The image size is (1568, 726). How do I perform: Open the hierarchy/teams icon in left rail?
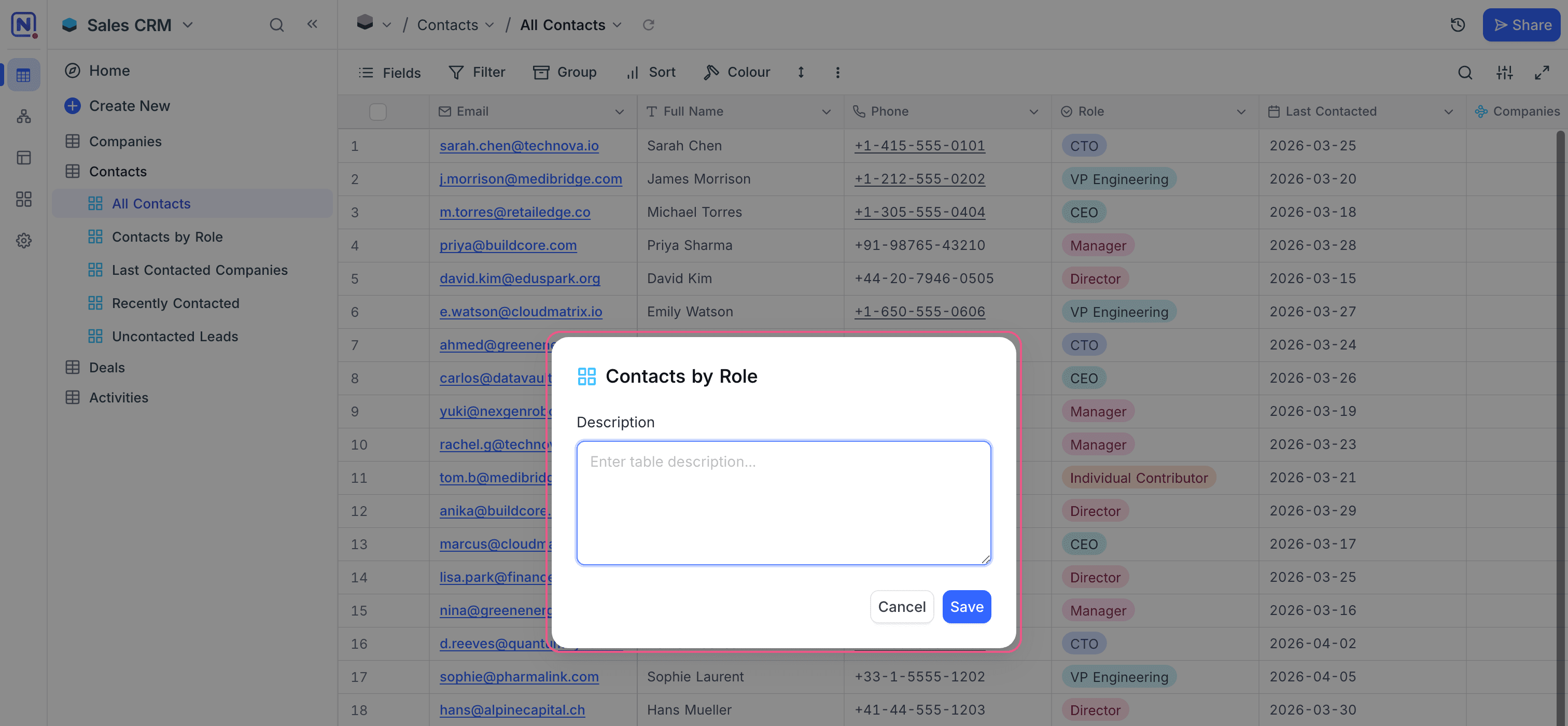click(x=24, y=116)
